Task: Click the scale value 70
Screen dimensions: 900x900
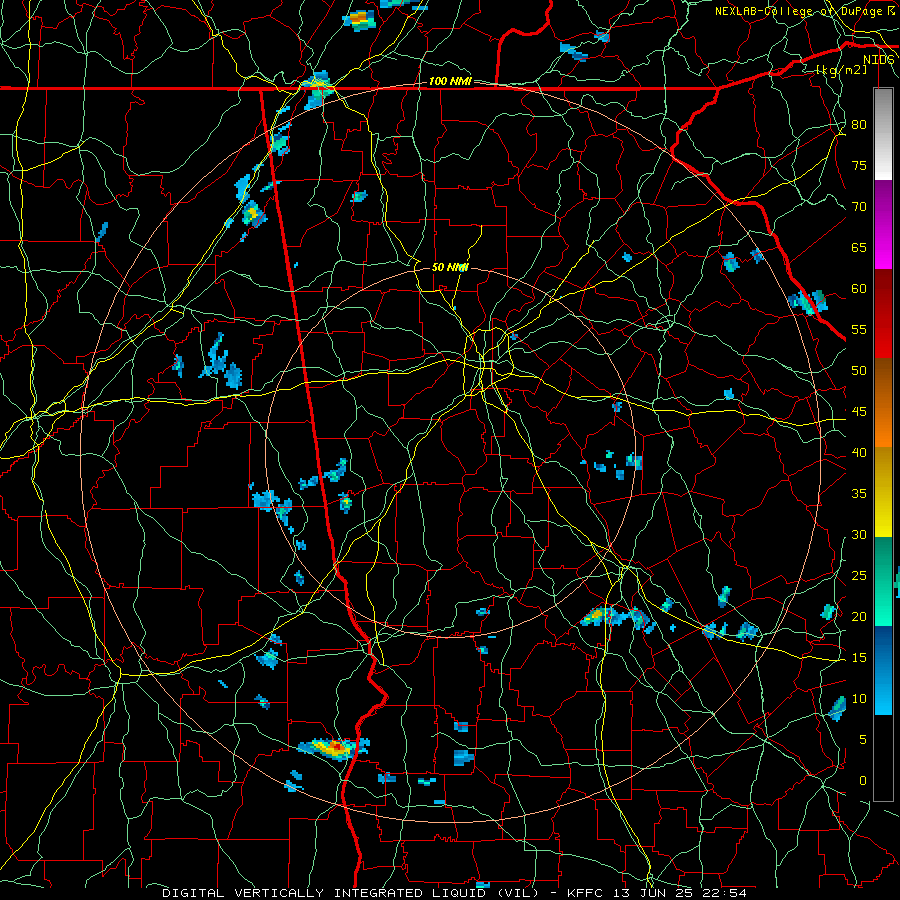Action: [x=859, y=207]
